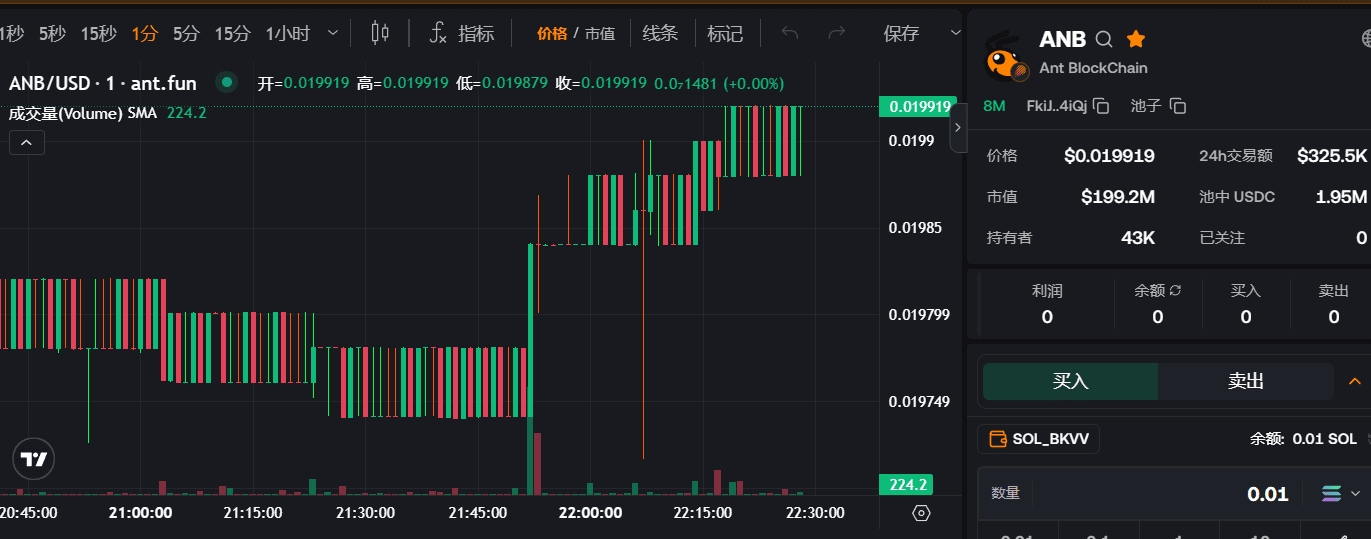This screenshot has height=539, width=1371.
Task: Click the Ant BlockChain name
Action: 1093,68
